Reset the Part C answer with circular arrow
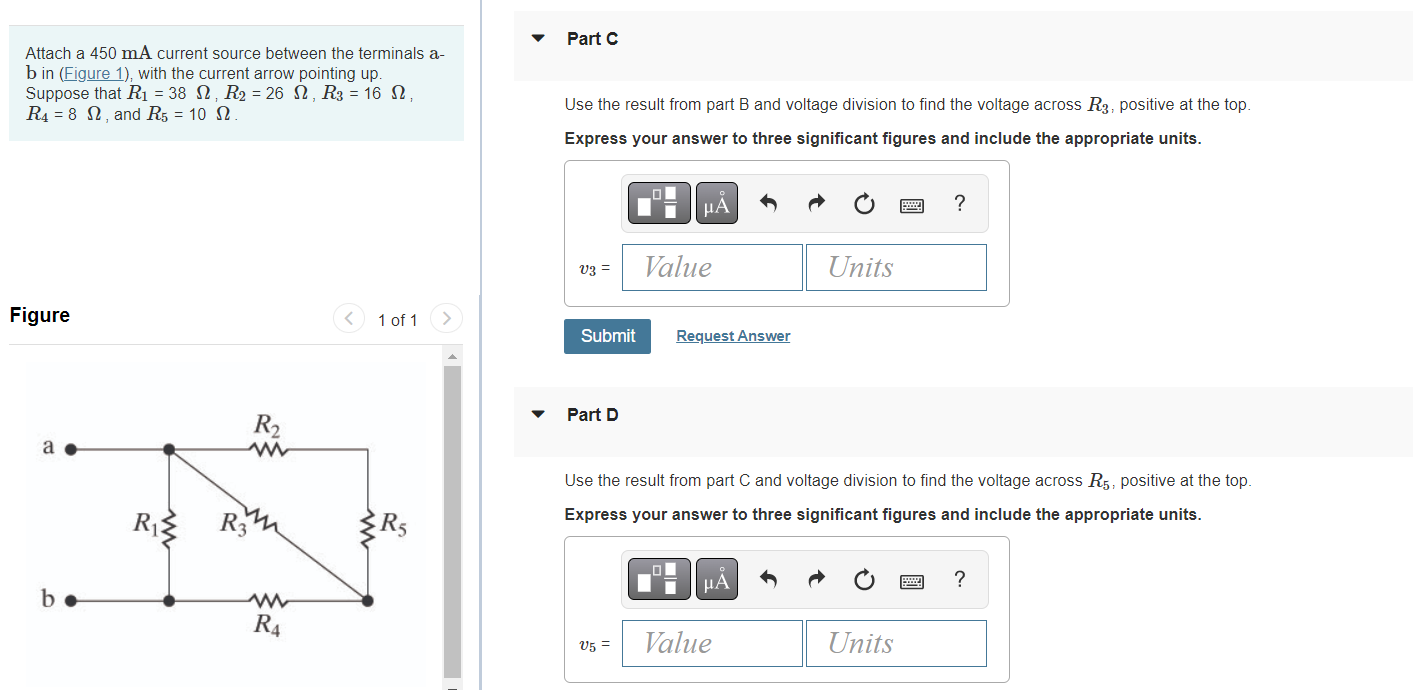The height and width of the screenshot is (690, 1413). click(864, 202)
